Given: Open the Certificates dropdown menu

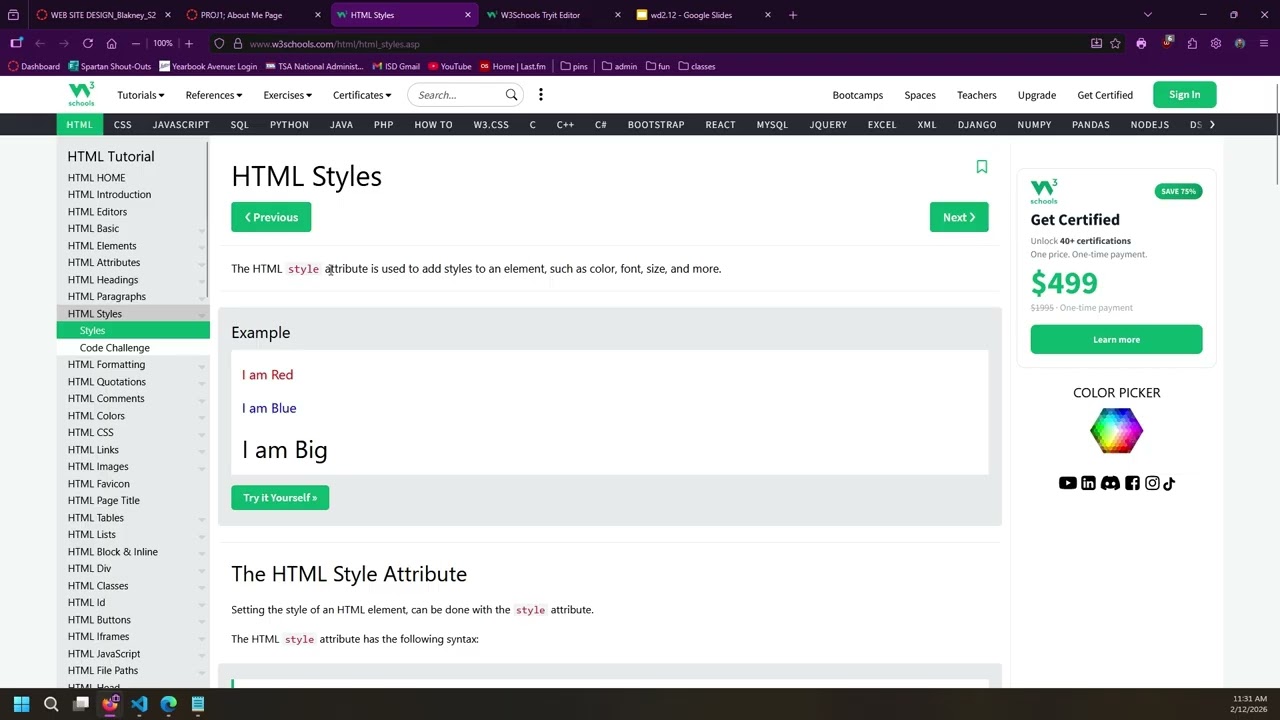Looking at the screenshot, I should 362,95.
